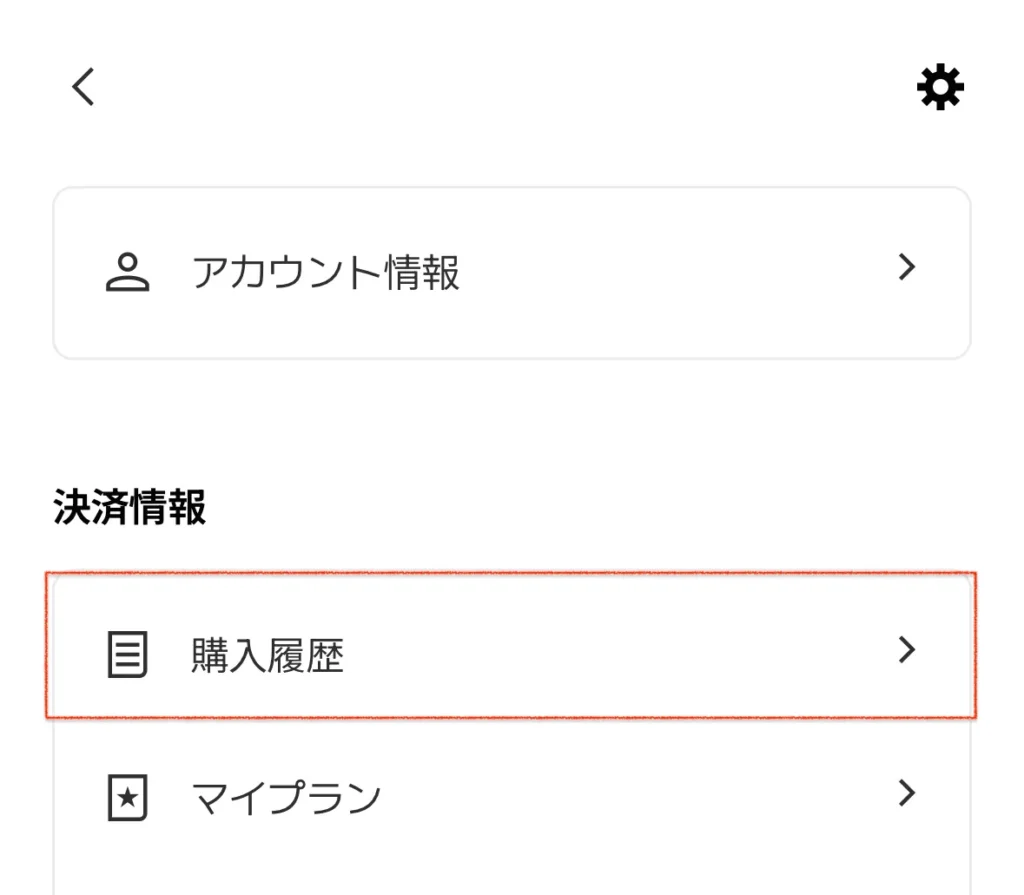The width and height of the screenshot is (1024, 895).
Task: Open the 購入履歴 chevron arrow
Action: coord(906,650)
